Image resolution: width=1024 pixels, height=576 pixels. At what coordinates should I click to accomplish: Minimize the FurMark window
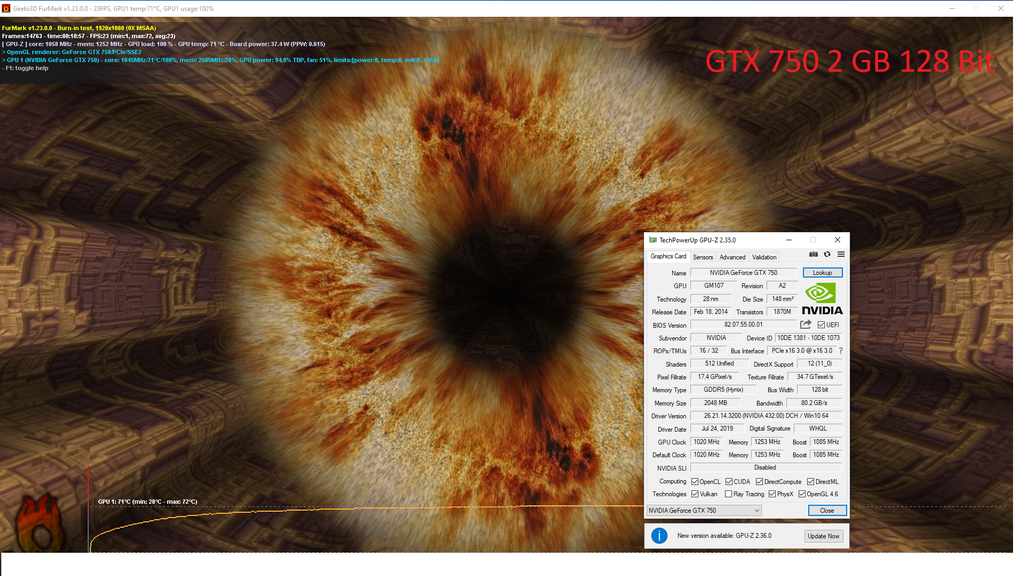pos(952,8)
